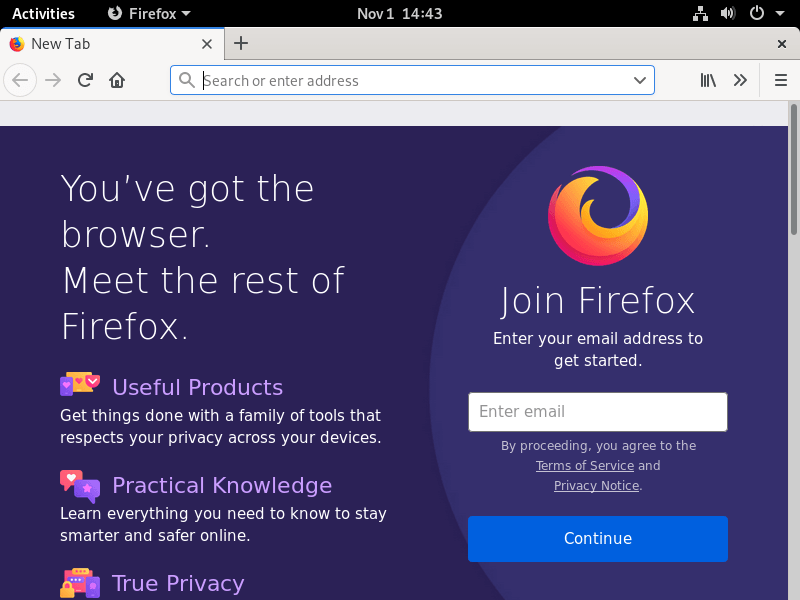The width and height of the screenshot is (800, 600).
Task: Click the text "By proceeding, you agree to the"
Action: point(598,445)
